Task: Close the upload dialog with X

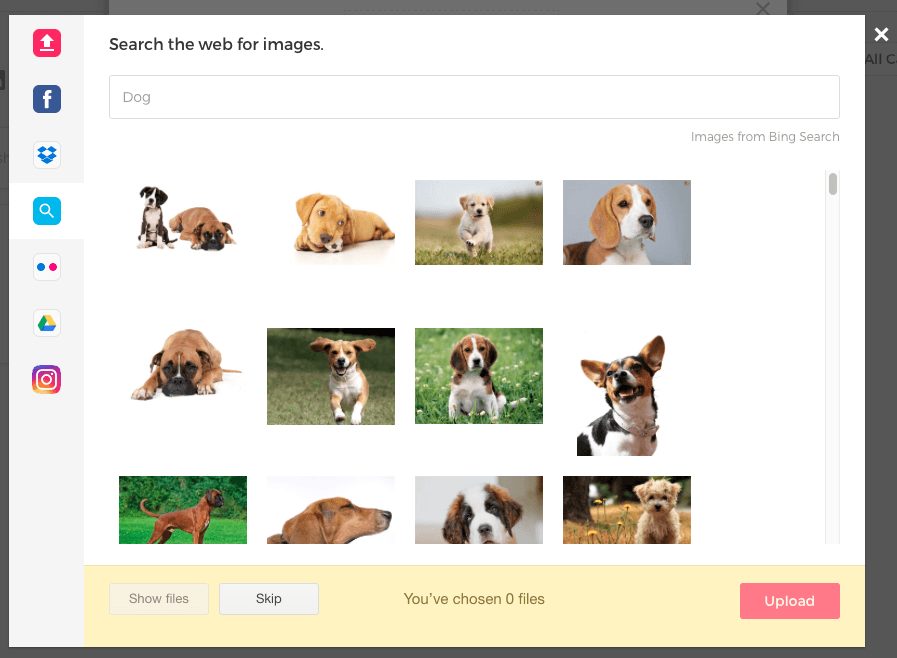Action: pos(880,35)
